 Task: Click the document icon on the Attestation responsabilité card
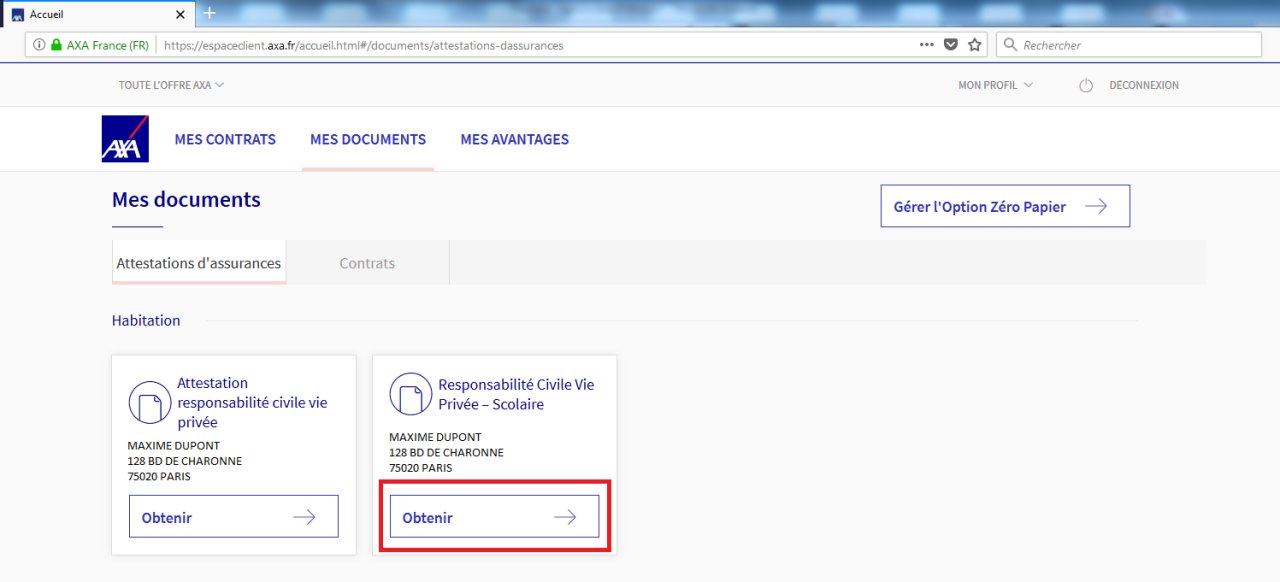pos(149,402)
